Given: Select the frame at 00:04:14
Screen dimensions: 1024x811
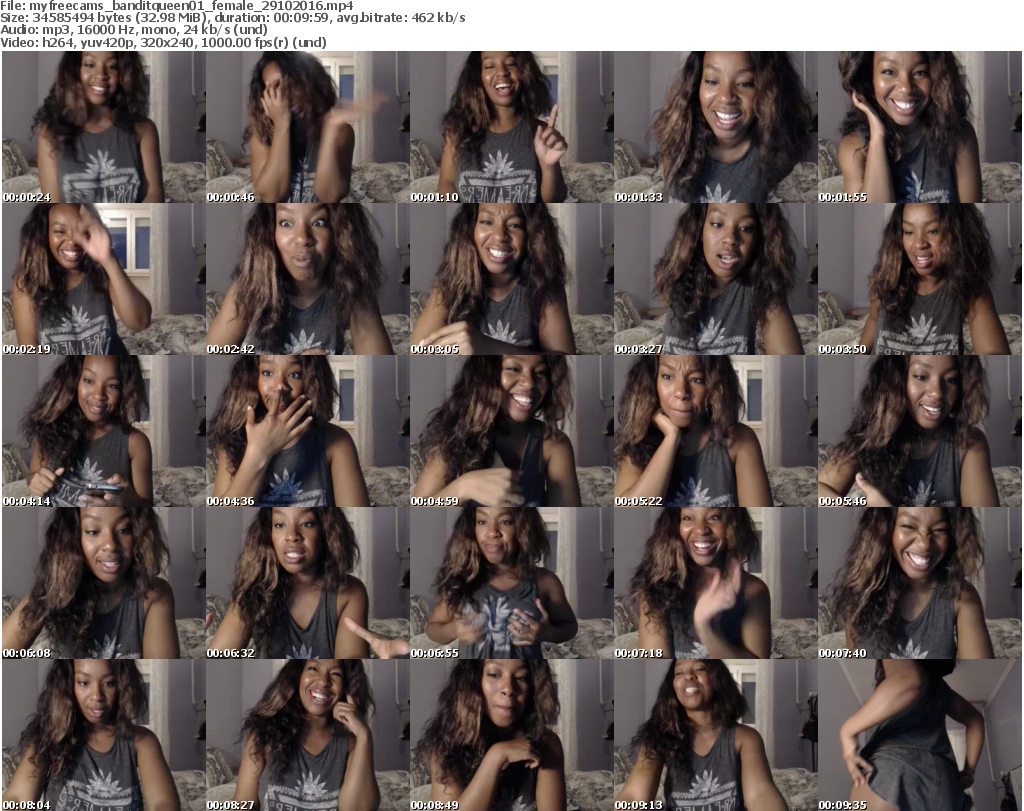Looking at the screenshot, I should [103, 431].
